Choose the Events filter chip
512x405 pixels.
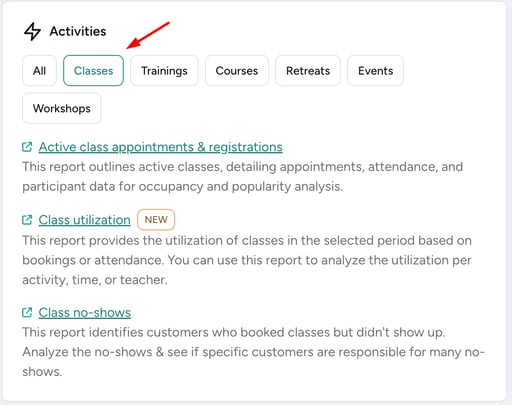pyautogui.click(x=375, y=71)
